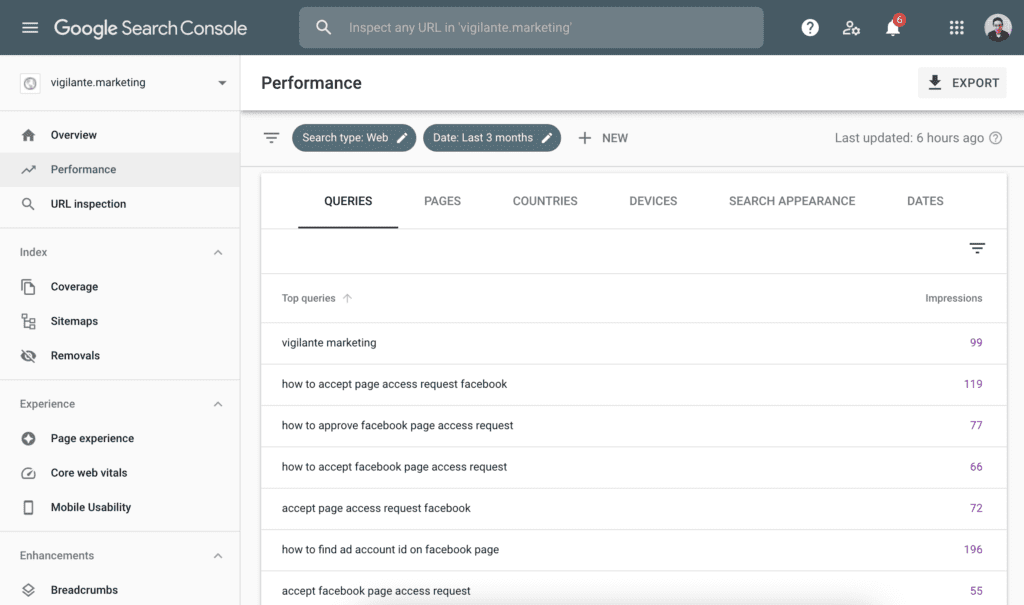Click the Impressions column header

point(953,298)
